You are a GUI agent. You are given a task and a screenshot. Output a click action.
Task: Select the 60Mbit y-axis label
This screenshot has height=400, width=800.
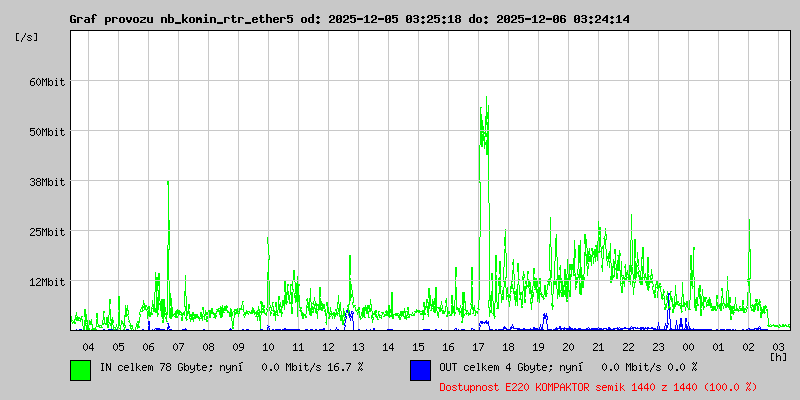pyautogui.click(x=46, y=82)
